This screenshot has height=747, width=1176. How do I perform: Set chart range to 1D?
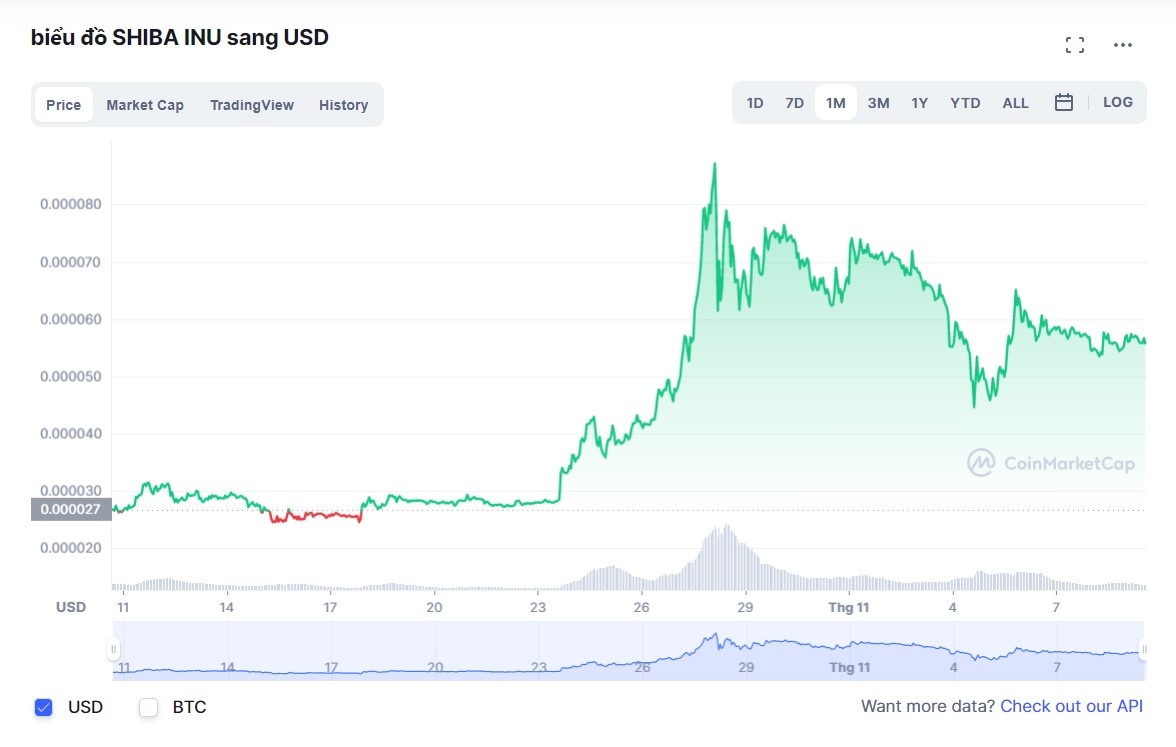click(755, 103)
